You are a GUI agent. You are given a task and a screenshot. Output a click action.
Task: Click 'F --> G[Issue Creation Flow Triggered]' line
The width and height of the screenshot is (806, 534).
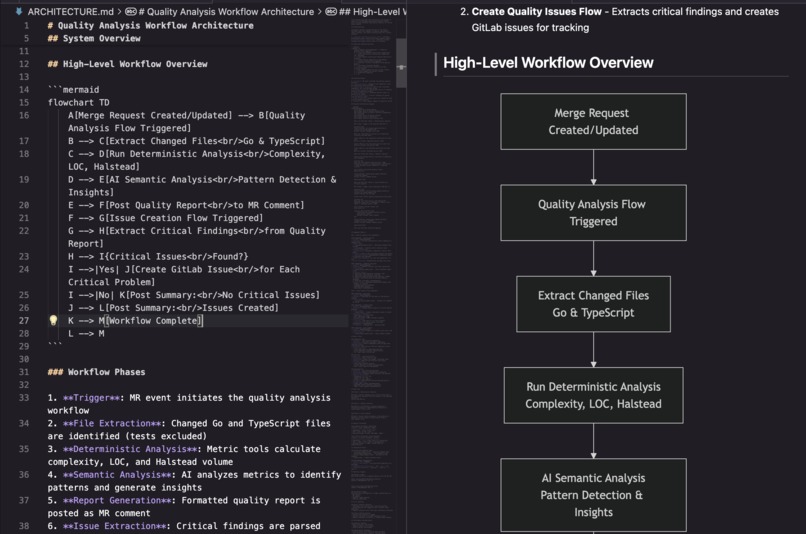click(x=166, y=218)
